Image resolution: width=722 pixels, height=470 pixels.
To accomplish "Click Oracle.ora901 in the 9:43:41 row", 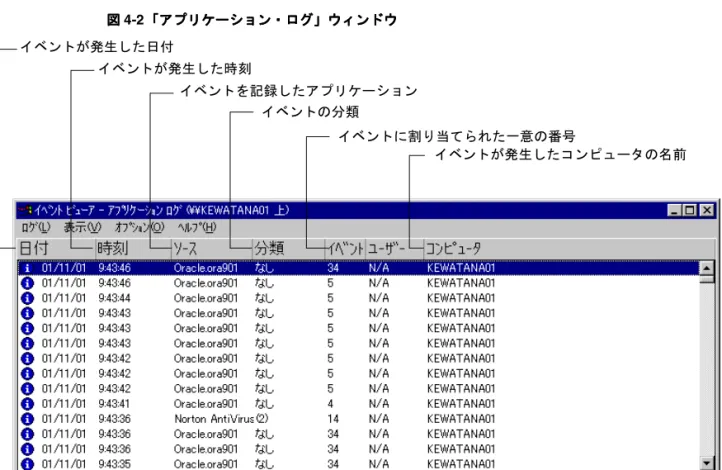I will coord(205,404).
